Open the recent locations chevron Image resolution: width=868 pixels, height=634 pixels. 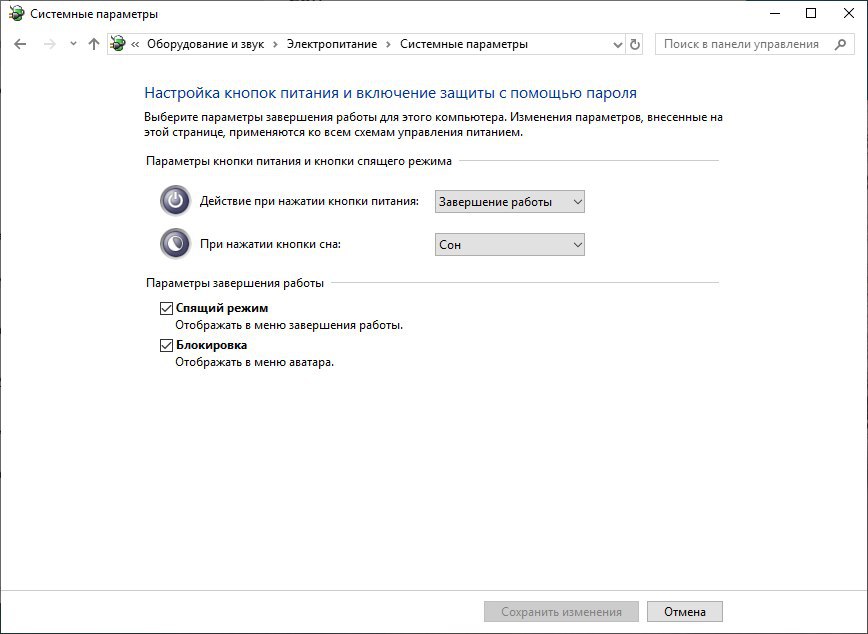(73, 44)
